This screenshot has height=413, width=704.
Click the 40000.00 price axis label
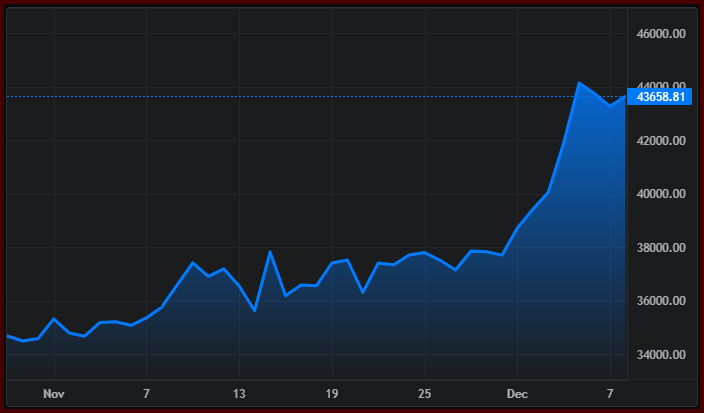[x=661, y=194]
